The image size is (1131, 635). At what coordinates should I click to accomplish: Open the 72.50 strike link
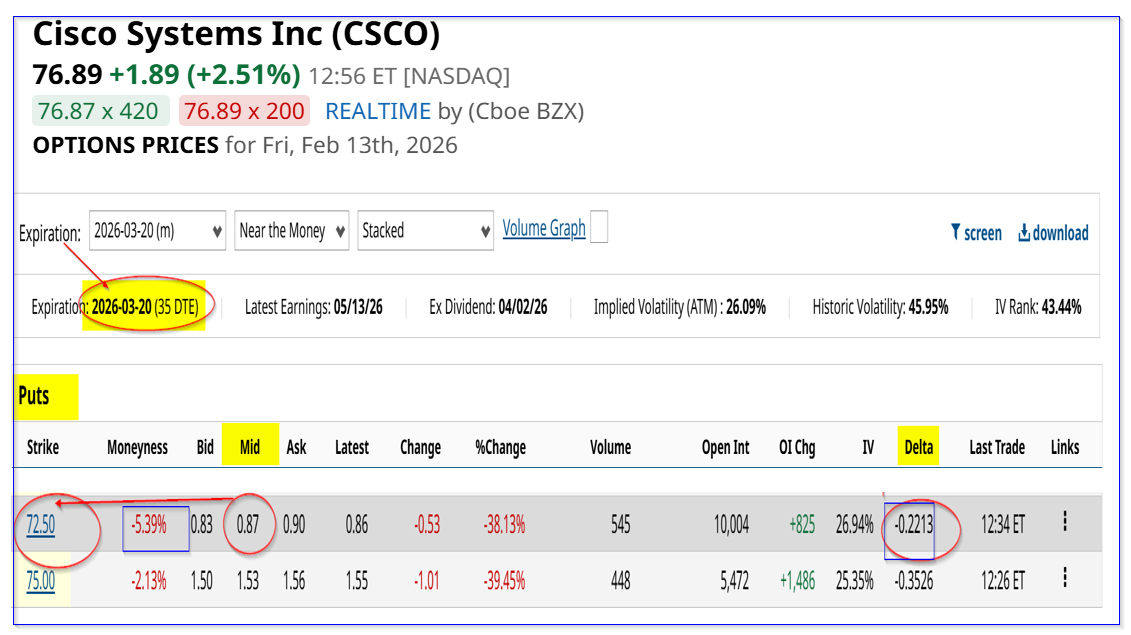point(41,523)
